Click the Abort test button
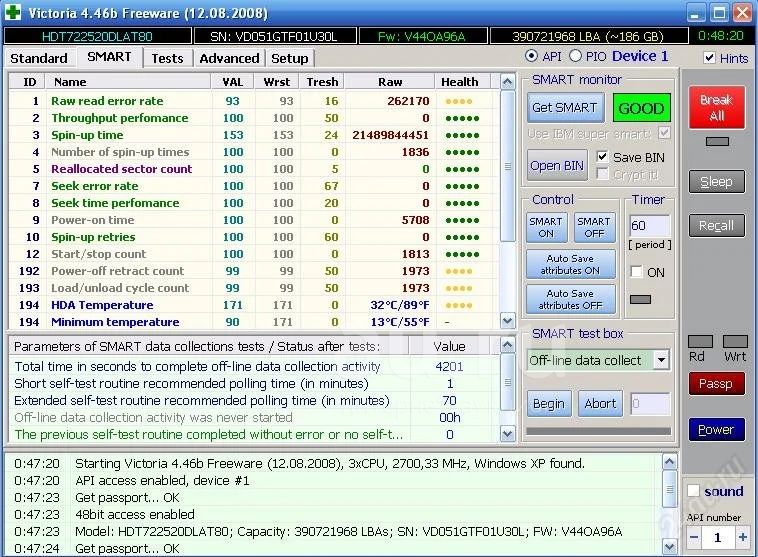This screenshot has height=557, width=758. pos(600,404)
